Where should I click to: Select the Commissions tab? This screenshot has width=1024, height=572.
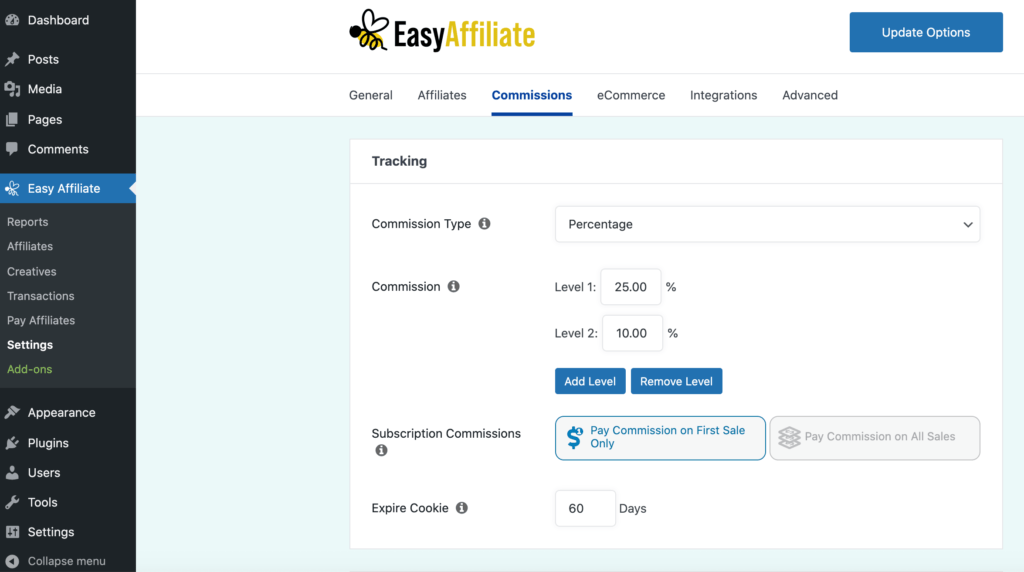coord(532,95)
